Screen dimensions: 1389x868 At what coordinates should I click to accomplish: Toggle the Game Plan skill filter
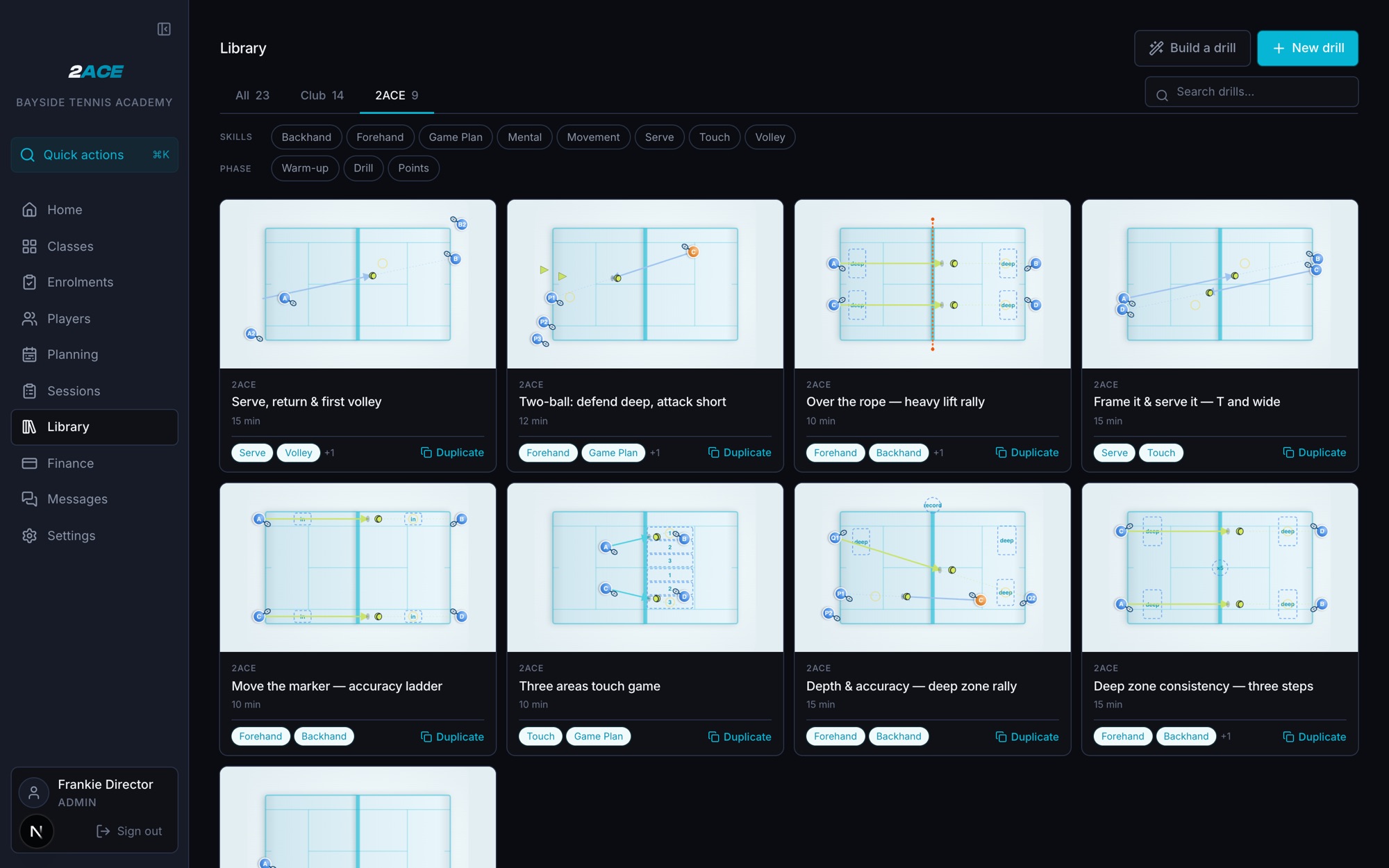[x=456, y=137]
